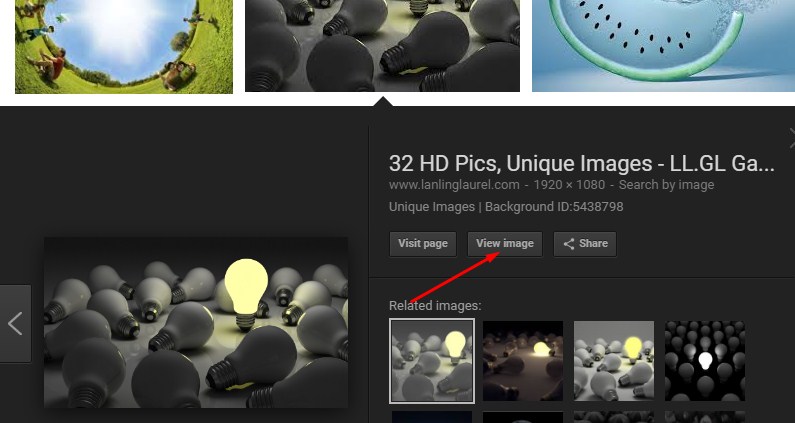Click the large glowing light bulb preview image

click(x=196, y=322)
